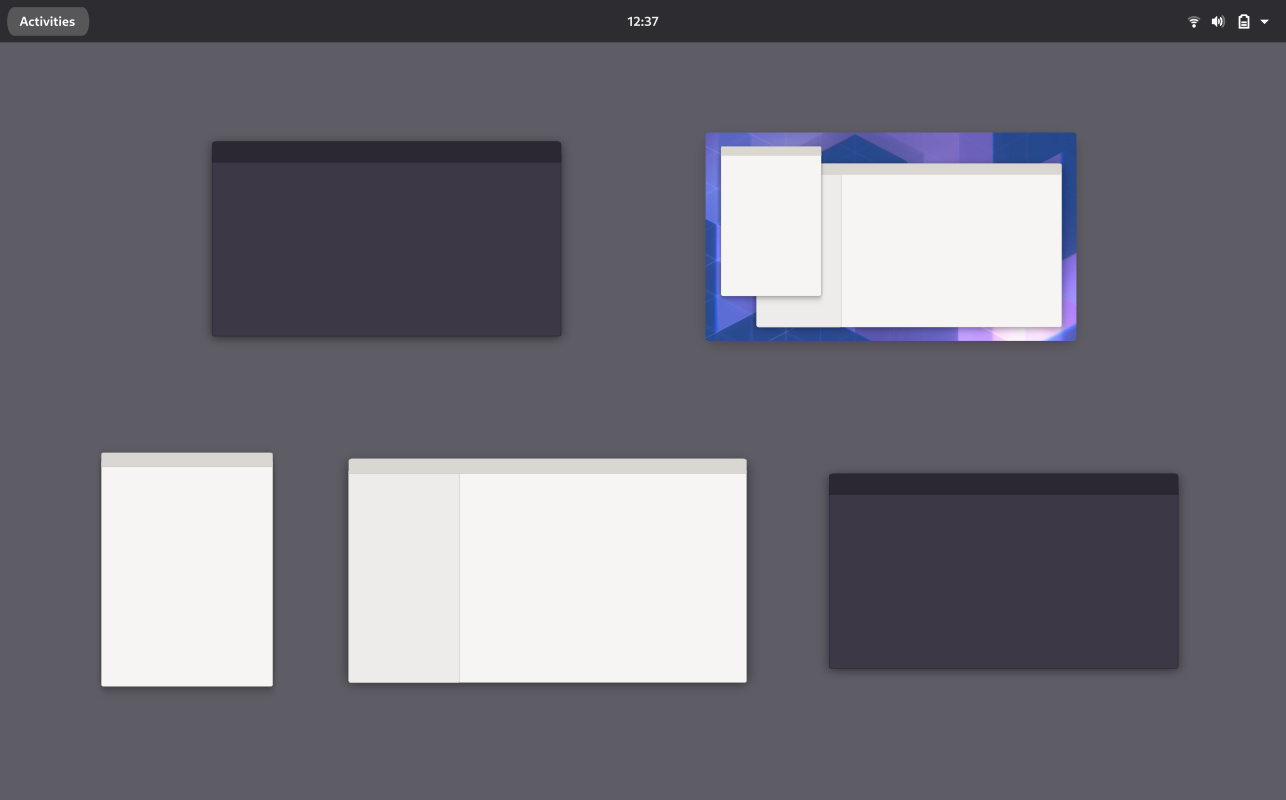Open the window with the sidebar layout
This screenshot has height=800, width=1286.
coord(547,570)
